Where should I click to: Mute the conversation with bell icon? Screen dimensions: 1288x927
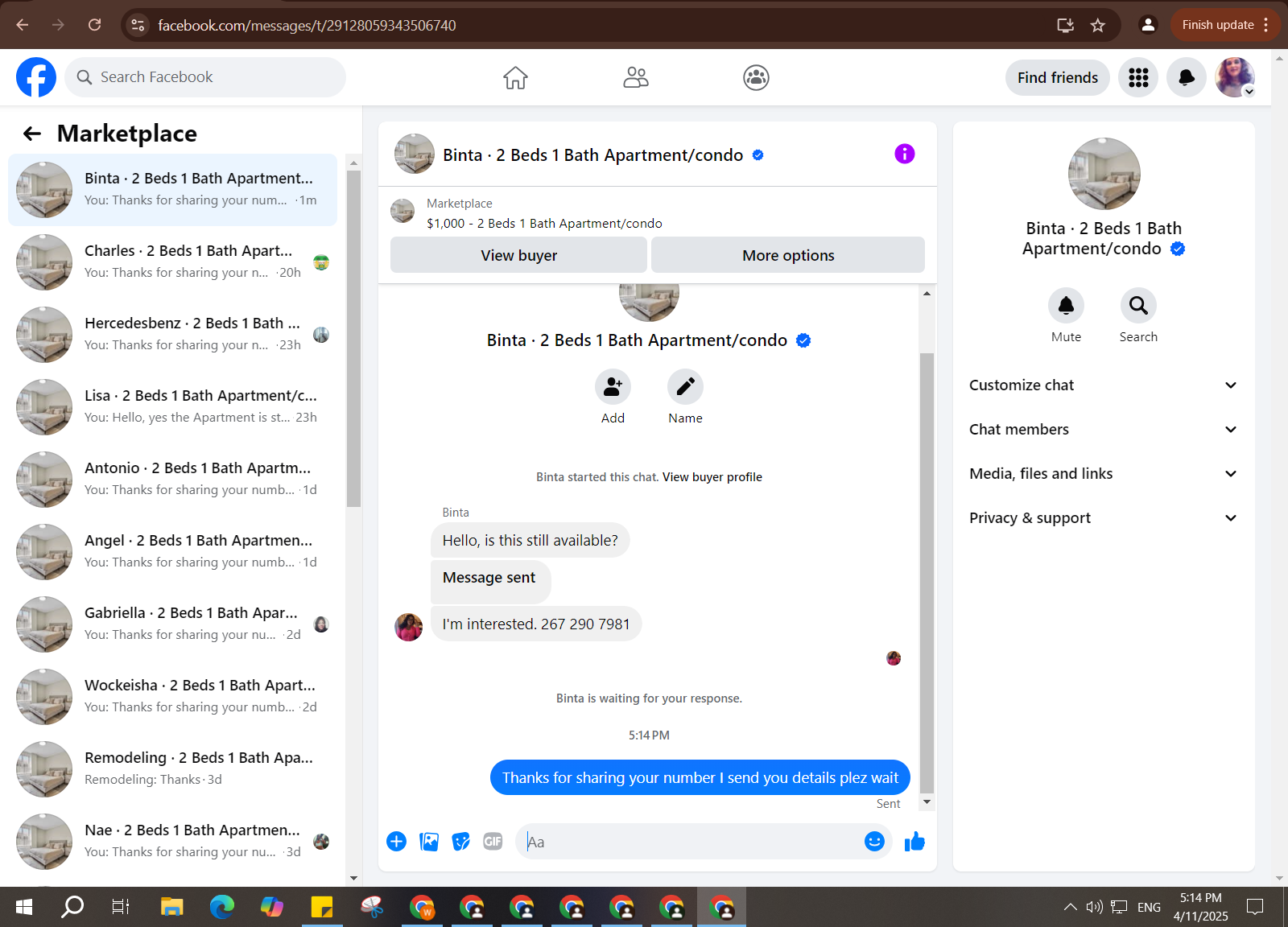pyautogui.click(x=1066, y=305)
